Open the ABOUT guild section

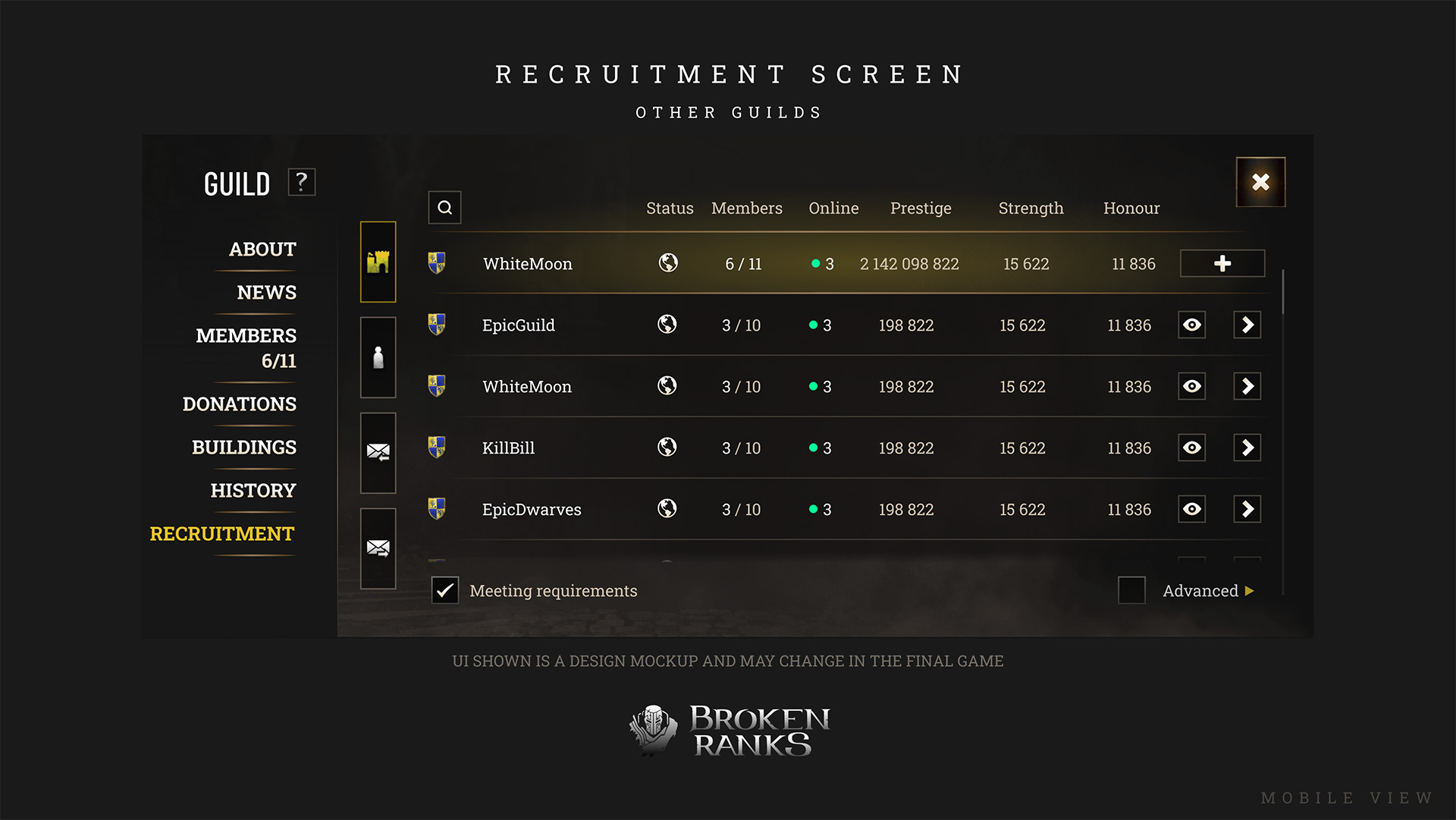[x=262, y=250]
